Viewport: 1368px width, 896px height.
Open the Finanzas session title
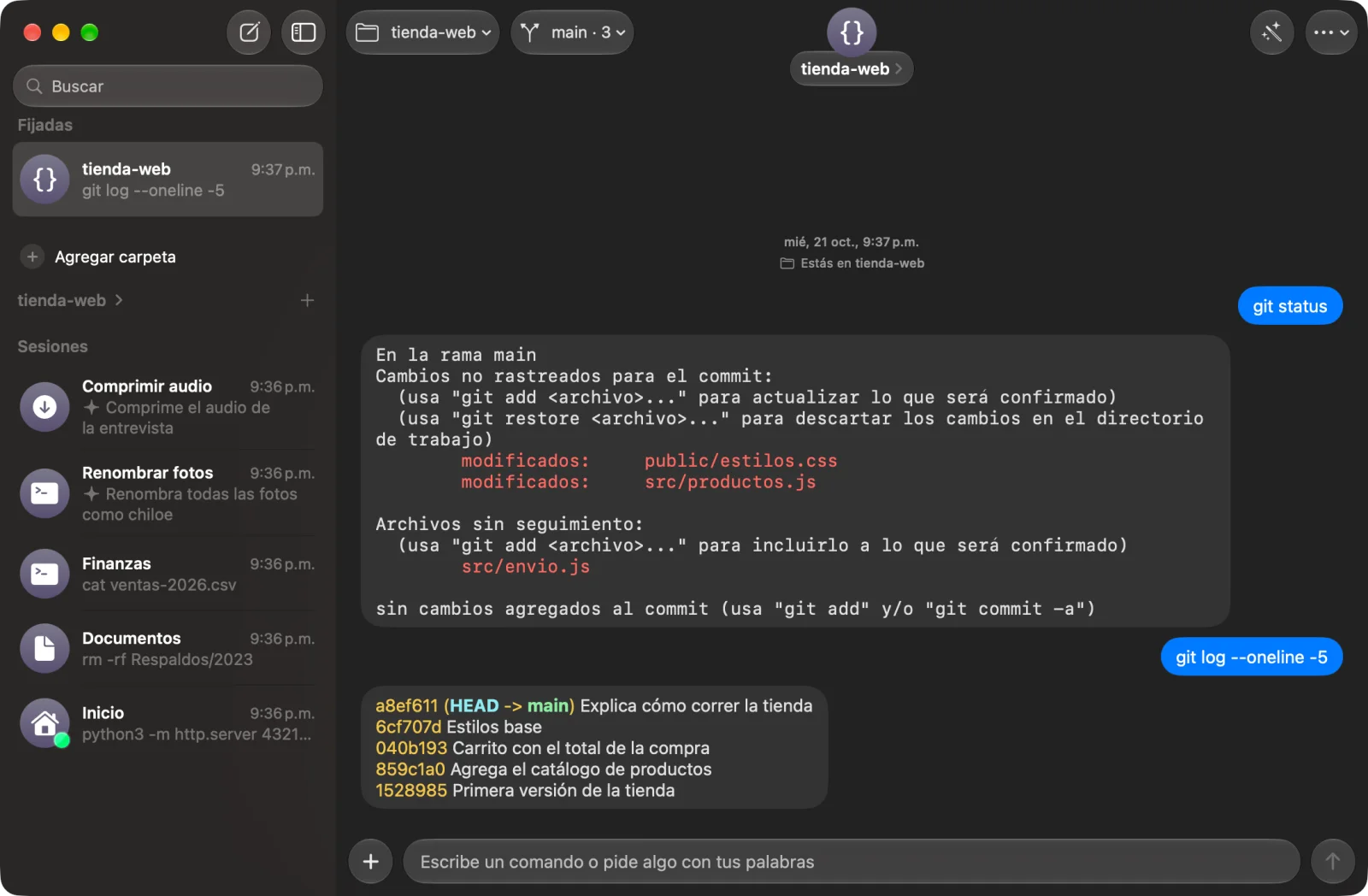point(116,563)
